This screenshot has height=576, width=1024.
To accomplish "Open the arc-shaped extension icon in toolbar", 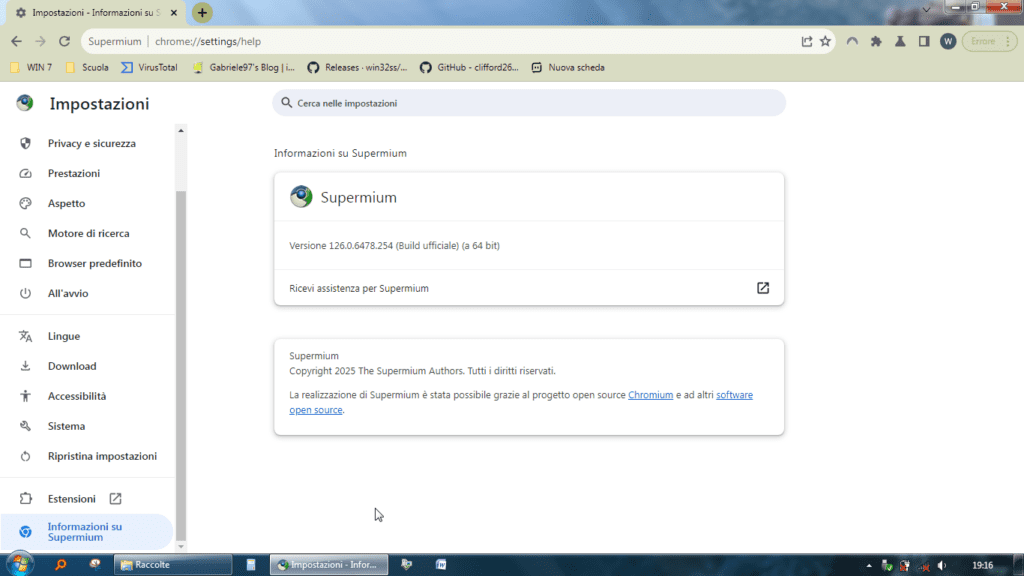I will (x=852, y=41).
